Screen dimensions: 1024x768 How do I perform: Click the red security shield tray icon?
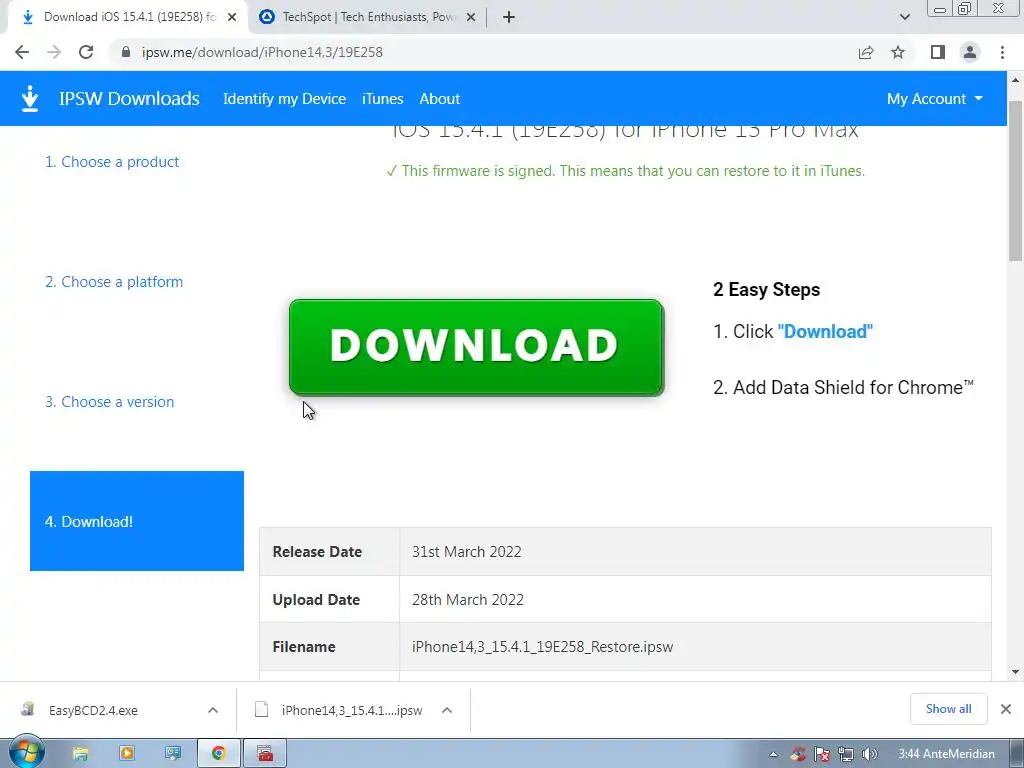point(797,754)
